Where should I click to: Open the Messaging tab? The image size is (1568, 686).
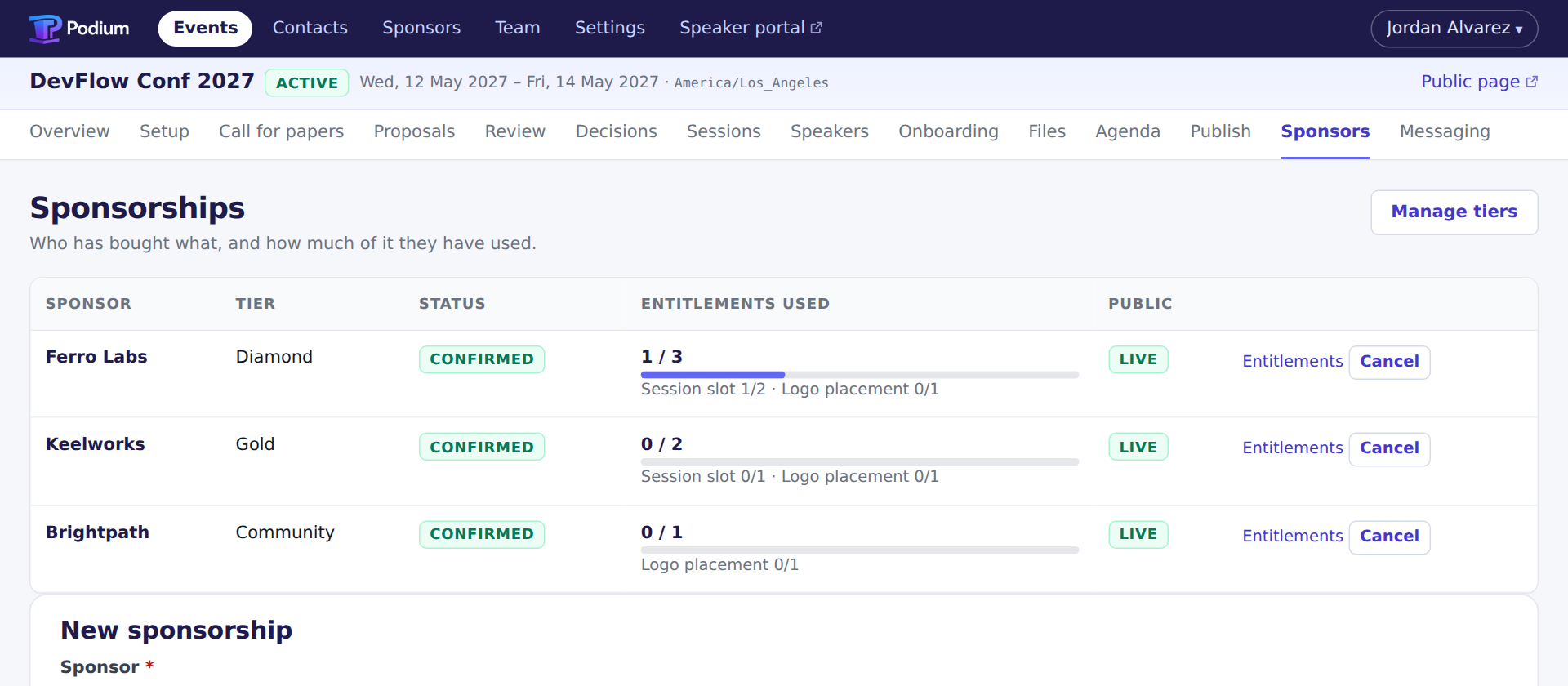(1445, 131)
